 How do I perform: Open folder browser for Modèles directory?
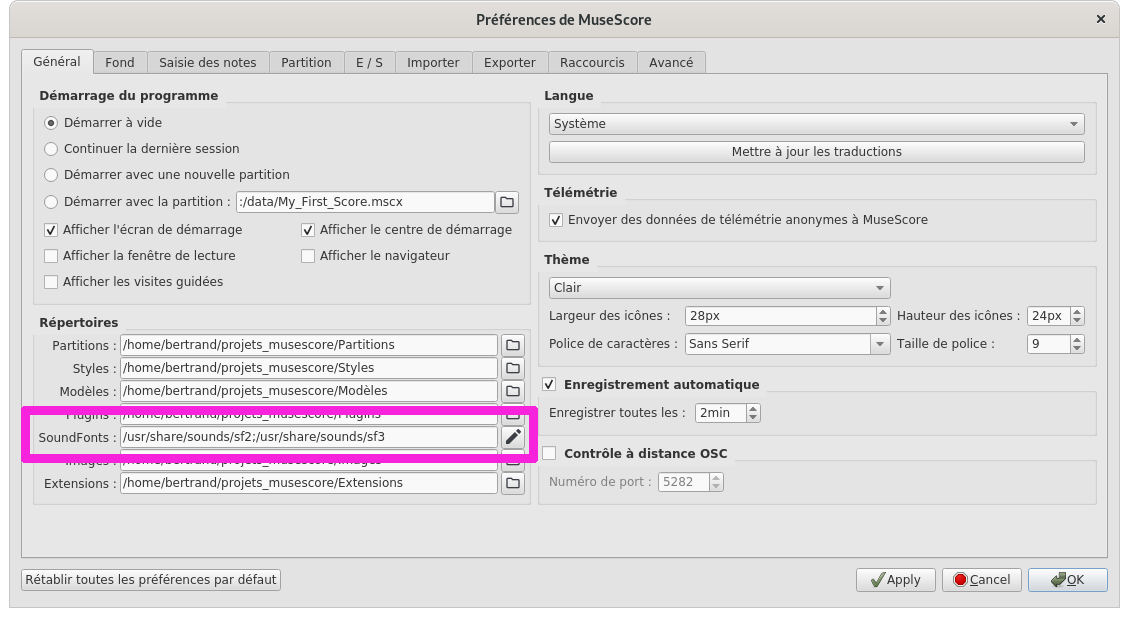coord(513,391)
